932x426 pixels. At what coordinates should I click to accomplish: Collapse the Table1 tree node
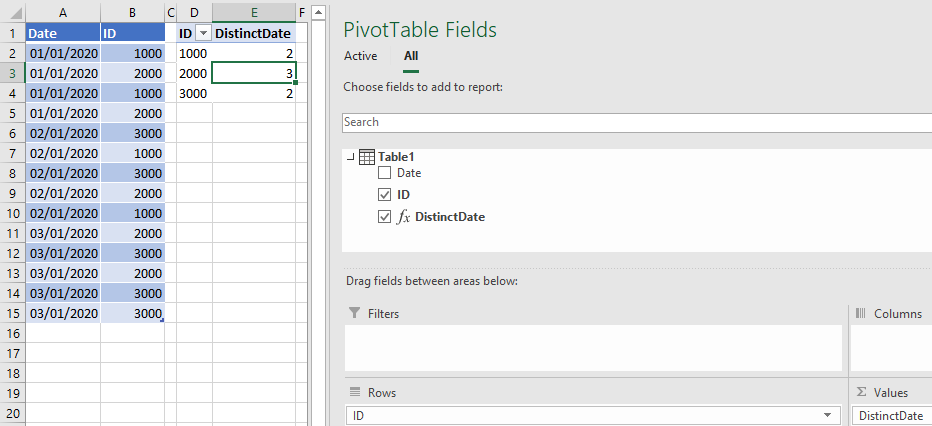click(351, 157)
